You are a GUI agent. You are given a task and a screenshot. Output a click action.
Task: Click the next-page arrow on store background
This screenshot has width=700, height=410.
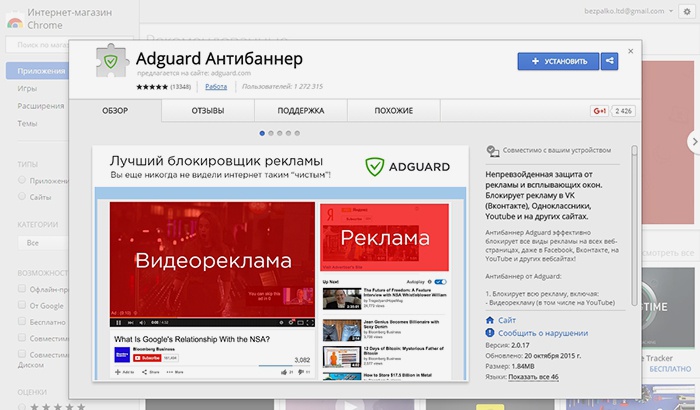coord(694,142)
